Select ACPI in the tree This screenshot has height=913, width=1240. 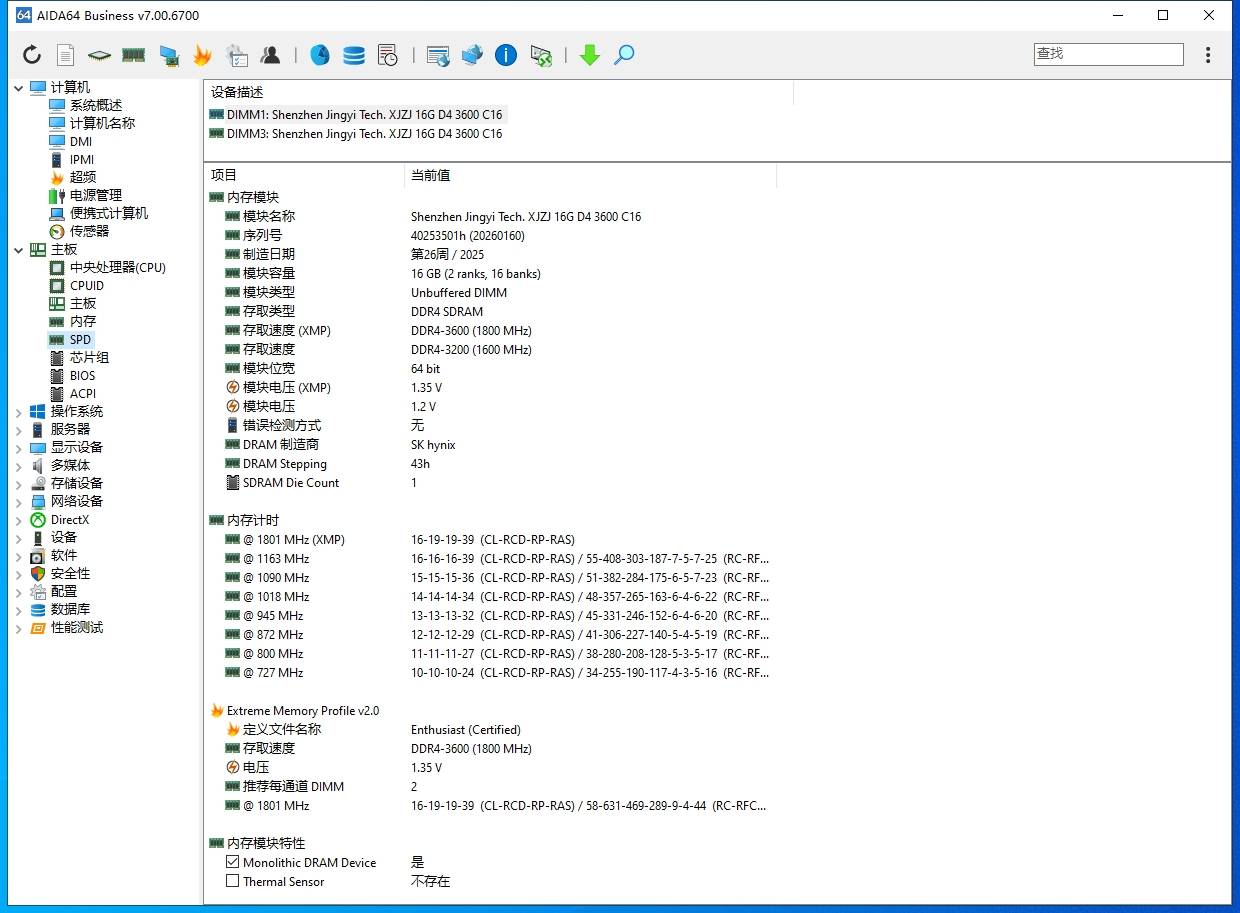(x=83, y=394)
